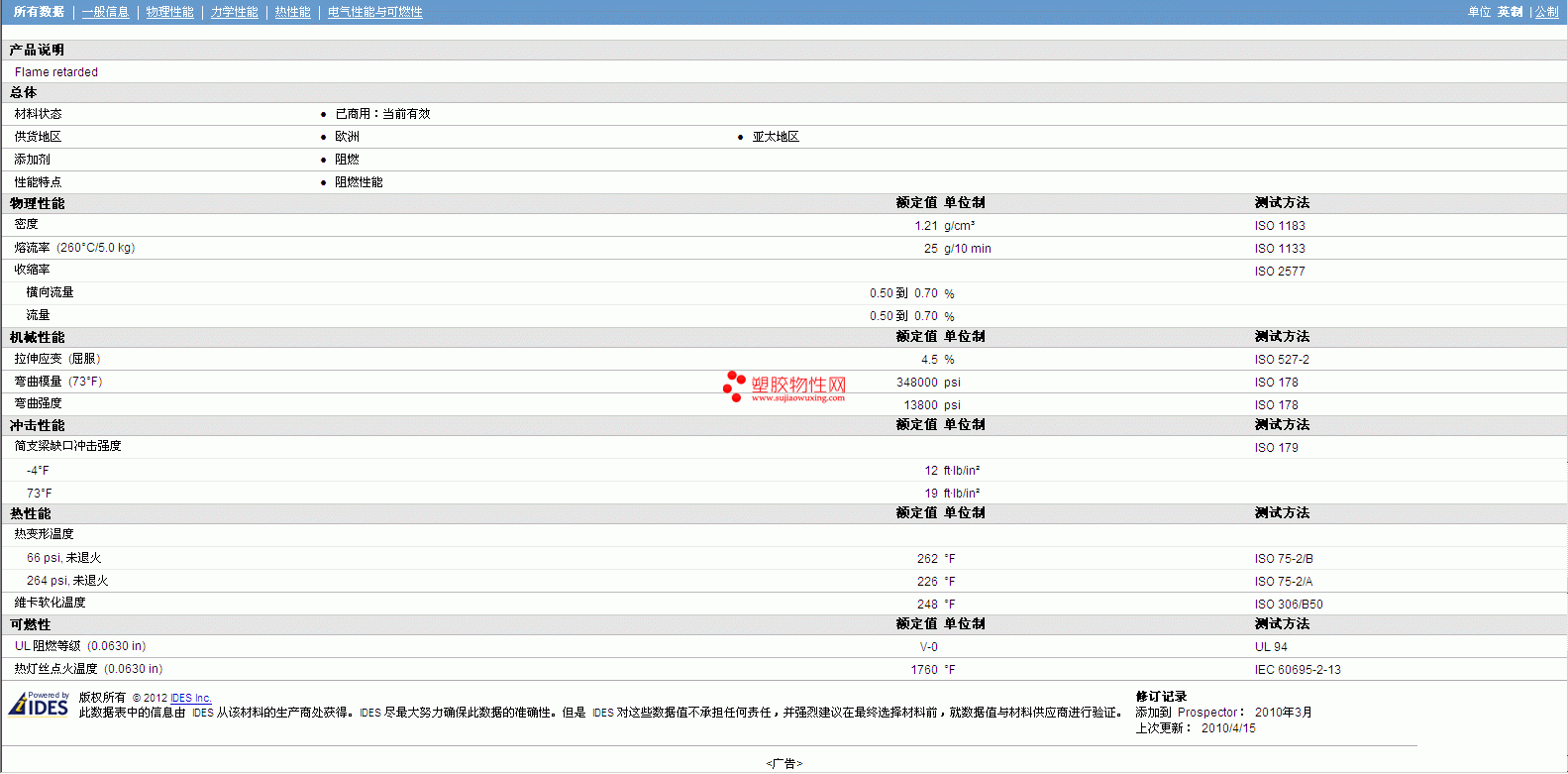Screen dimensions: 1568x774
Task: Click the IDES logo icon
Action: pos(39,704)
